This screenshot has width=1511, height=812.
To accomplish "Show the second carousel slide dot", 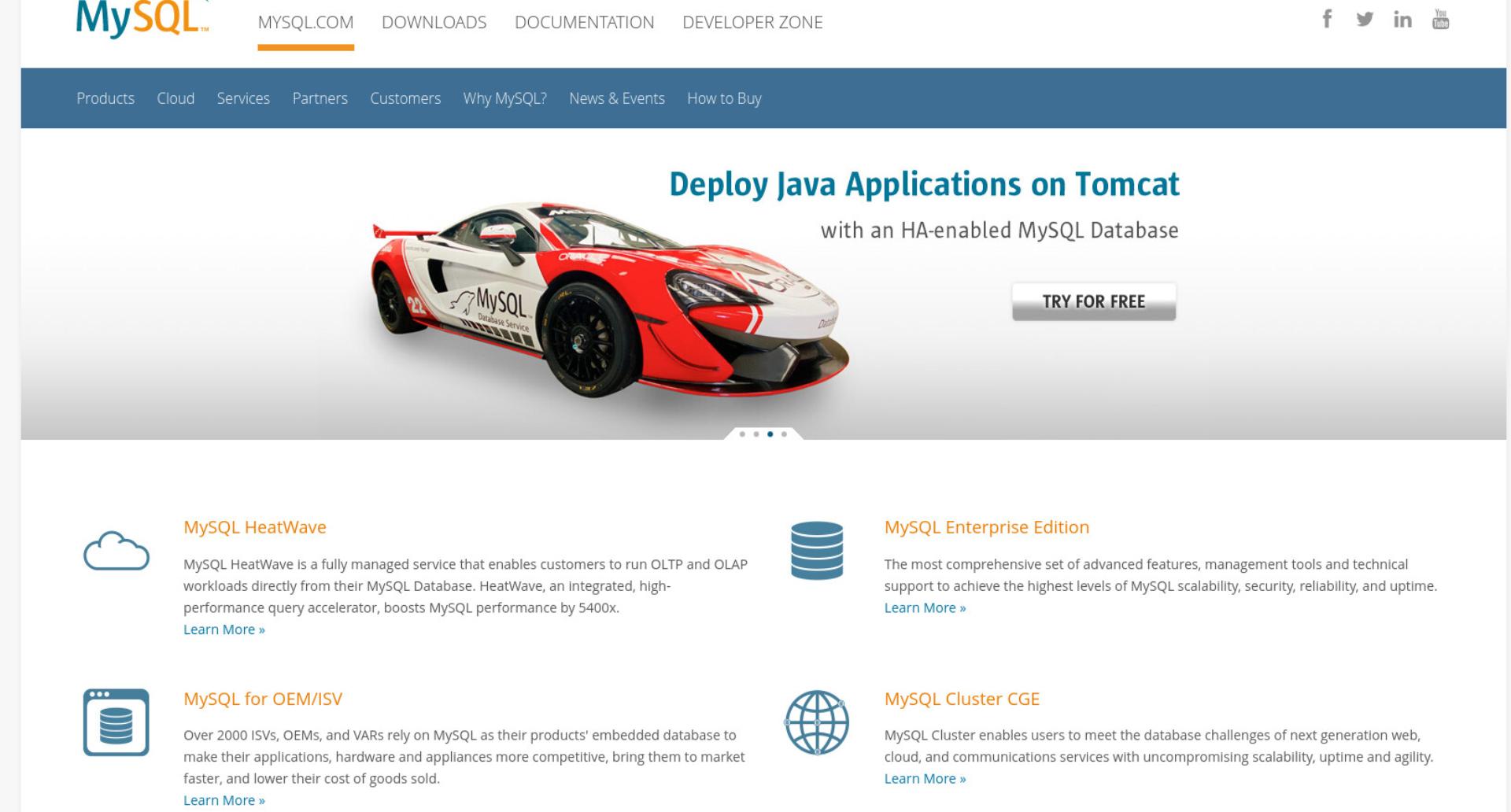I will point(756,434).
